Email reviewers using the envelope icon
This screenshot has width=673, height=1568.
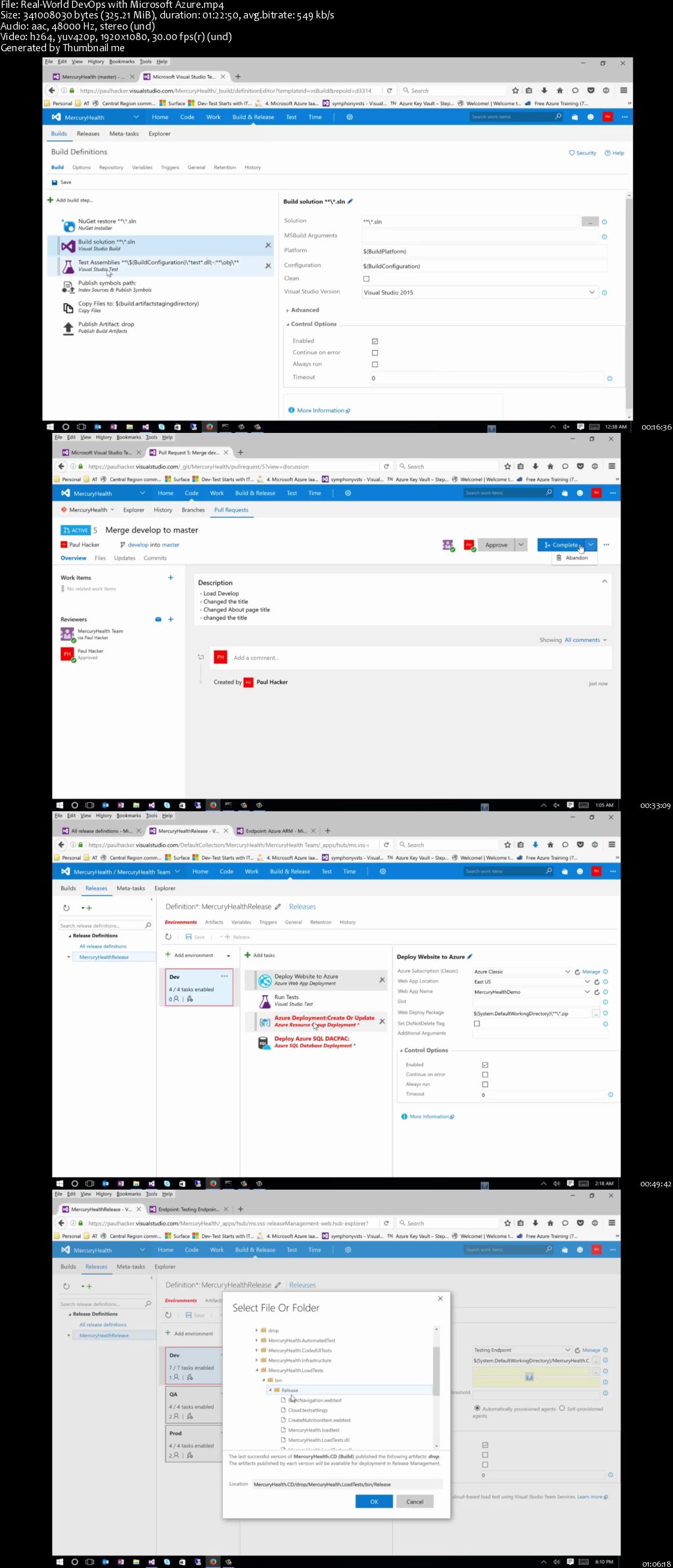(x=158, y=619)
